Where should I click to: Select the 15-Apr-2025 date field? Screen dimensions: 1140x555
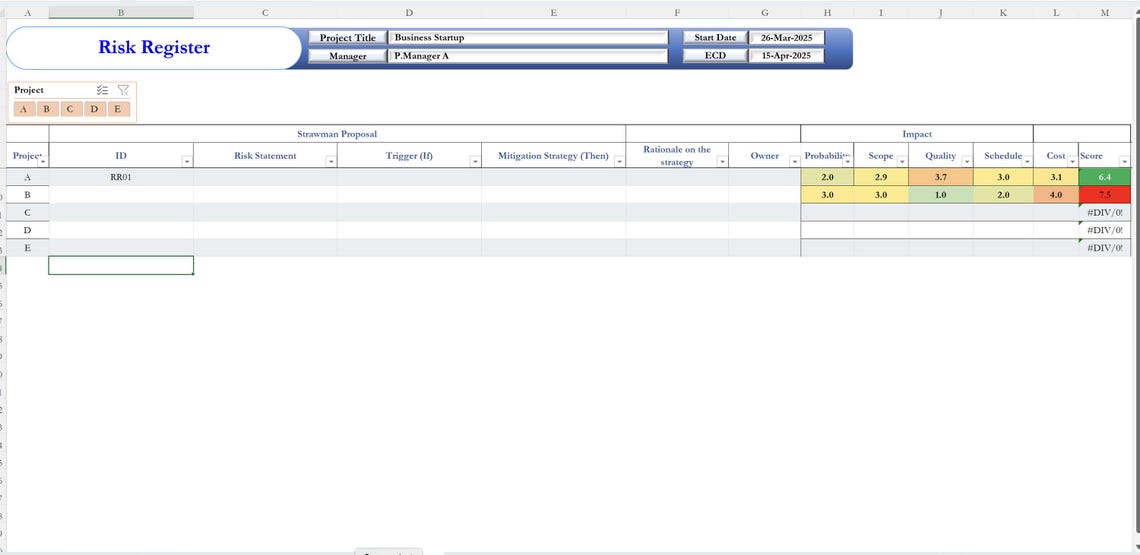pyautogui.click(x=787, y=56)
